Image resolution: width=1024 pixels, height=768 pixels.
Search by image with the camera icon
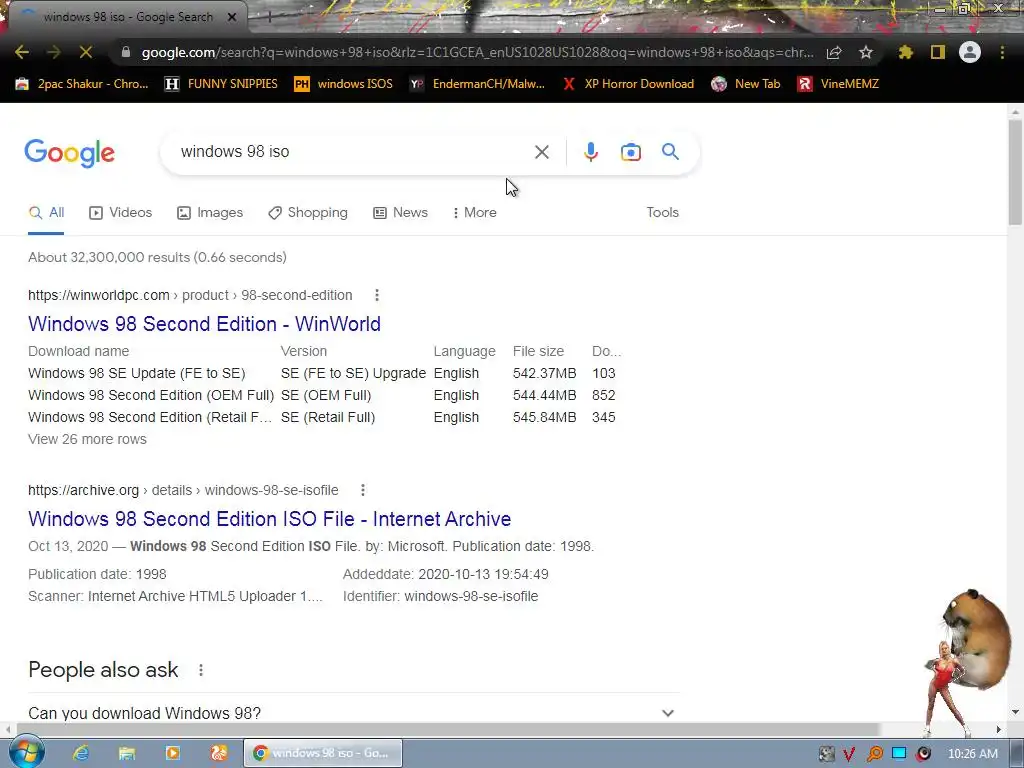click(631, 152)
